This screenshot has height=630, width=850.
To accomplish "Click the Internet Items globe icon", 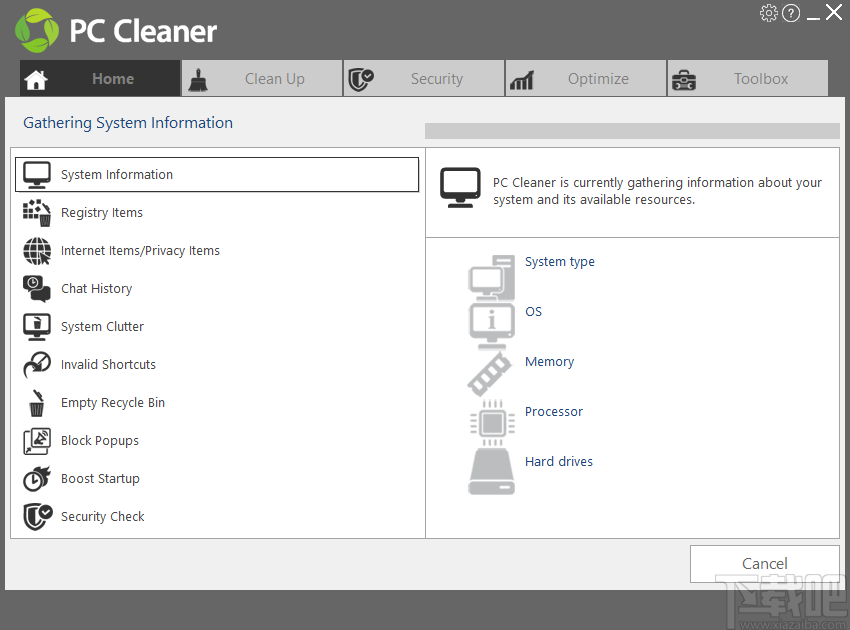I will click(37, 251).
